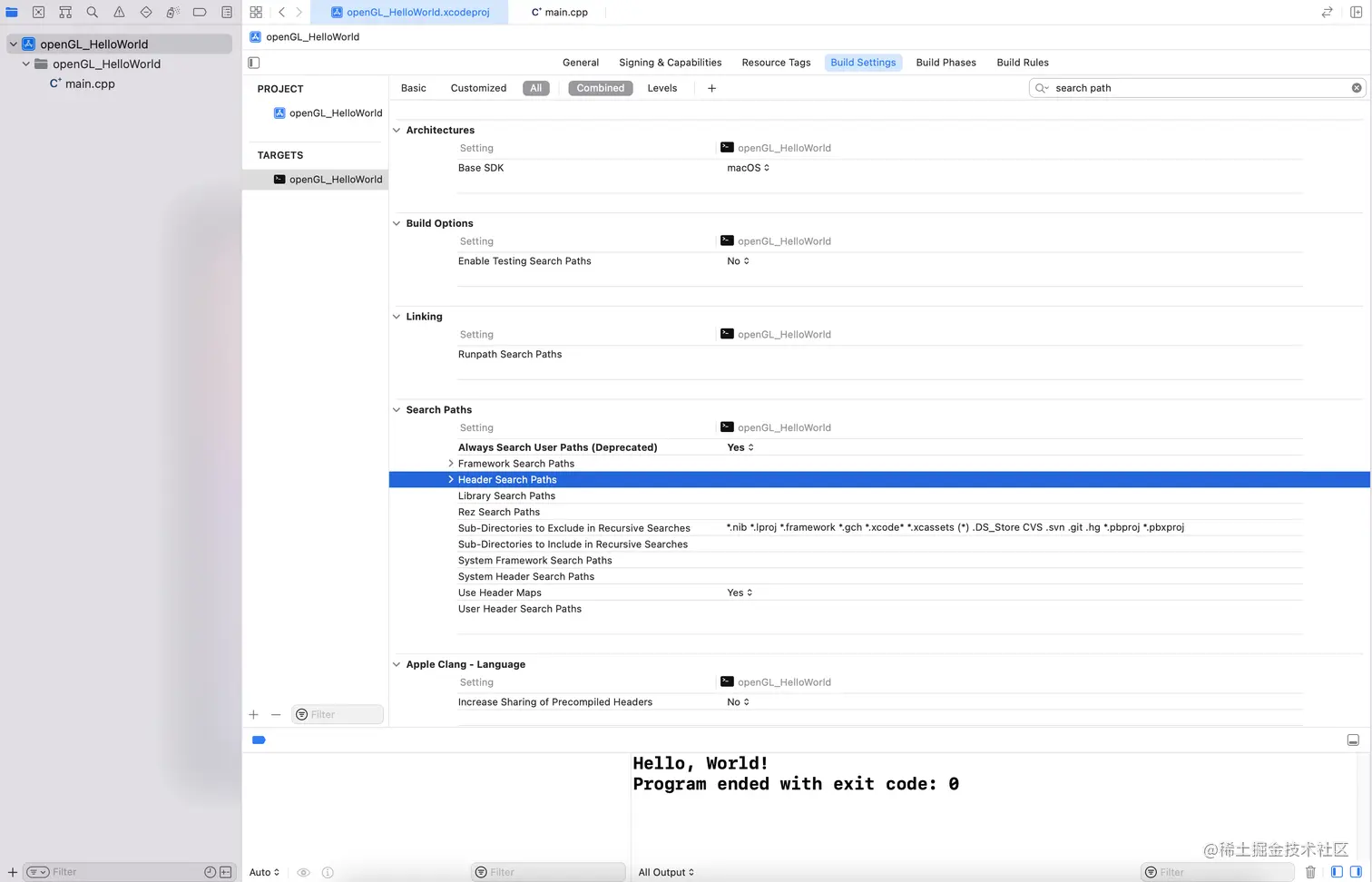
Task: Click the build settings search field
Action: [x=1197, y=88]
